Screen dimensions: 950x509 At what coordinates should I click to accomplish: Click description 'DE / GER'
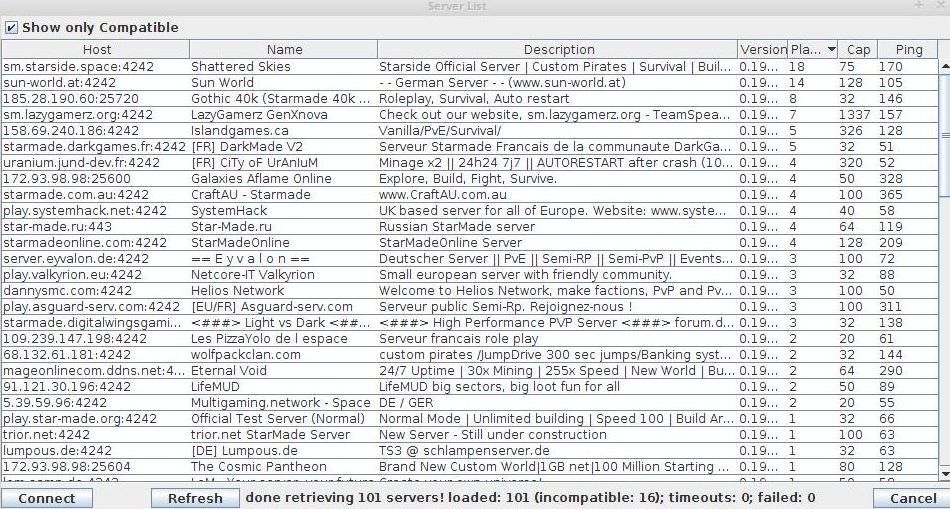406,403
